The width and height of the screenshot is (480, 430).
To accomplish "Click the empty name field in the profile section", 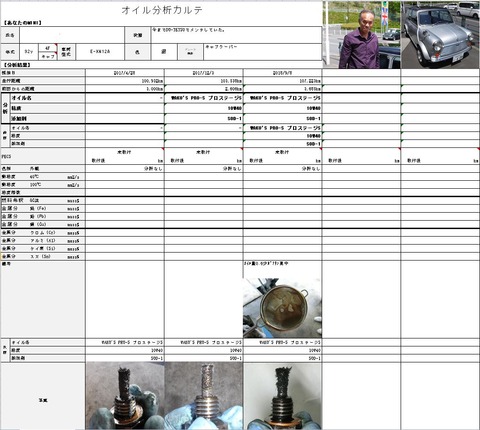I will click(x=72, y=35).
